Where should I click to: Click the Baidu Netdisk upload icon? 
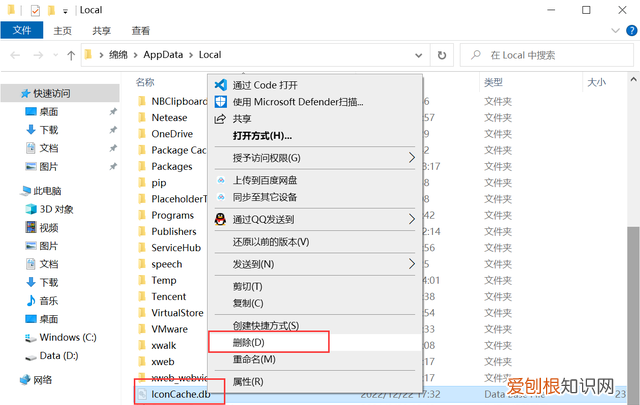[221, 180]
